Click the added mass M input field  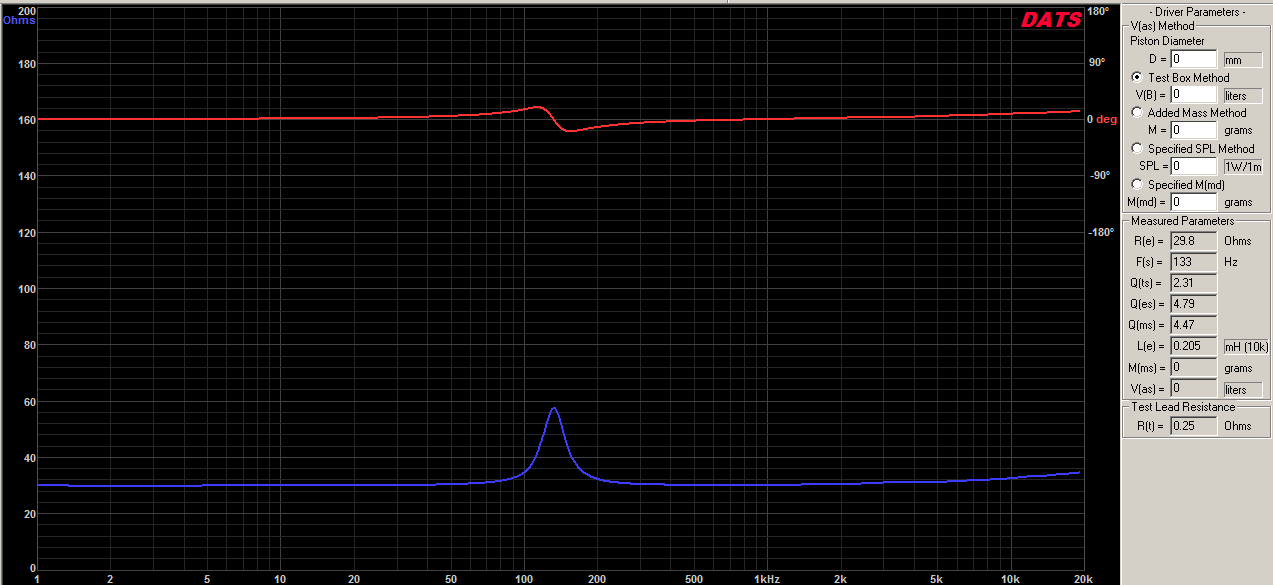click(x=1194, y=130)
